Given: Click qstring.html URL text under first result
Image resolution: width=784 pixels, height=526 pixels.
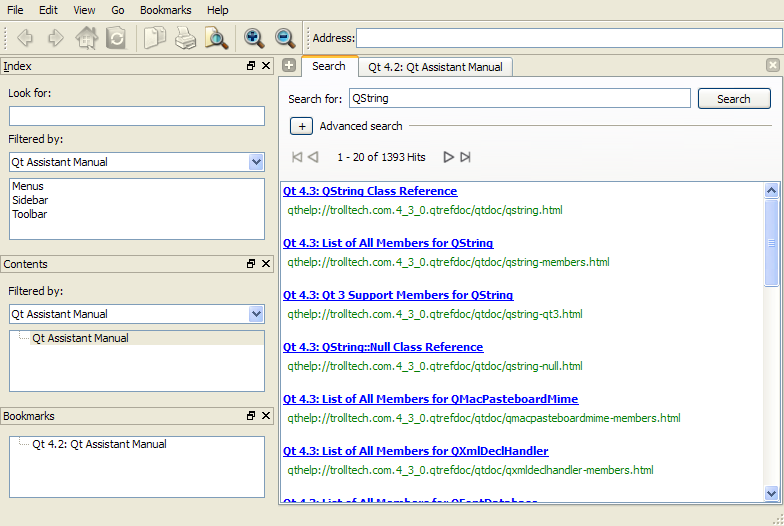Looking at the screenshot, I should [425, 210].
